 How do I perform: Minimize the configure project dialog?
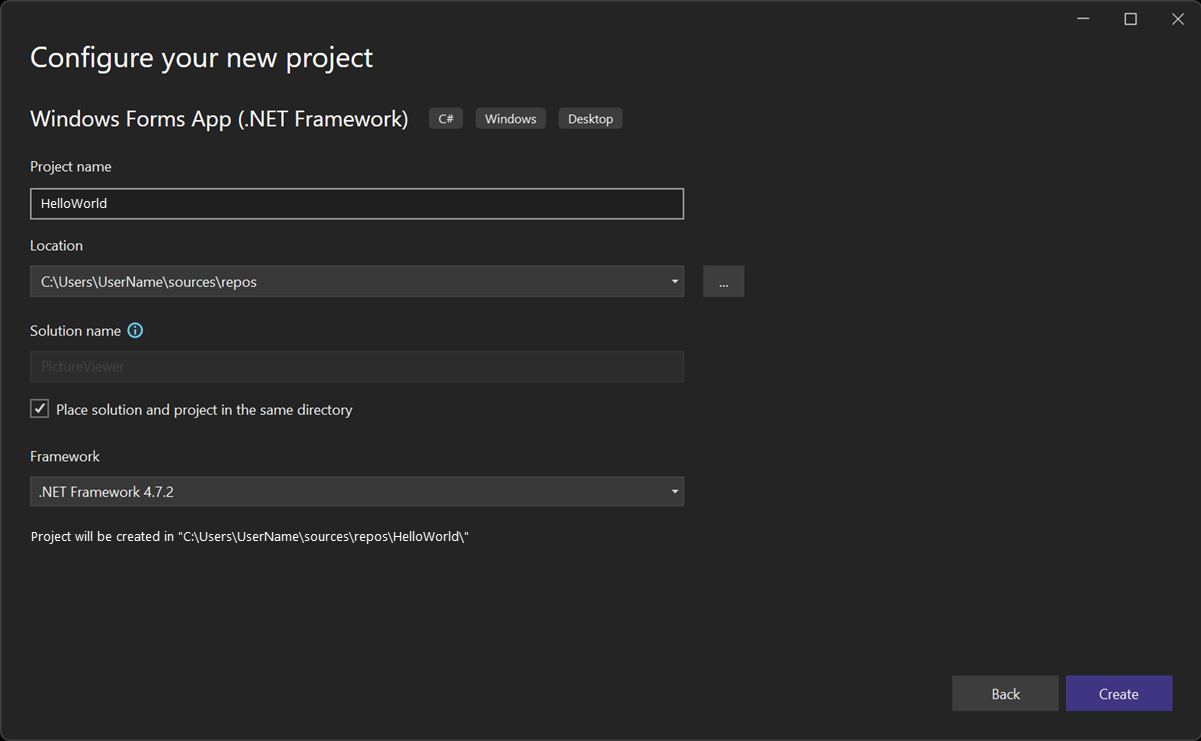pyautogui.click(x=1083, y=18)
